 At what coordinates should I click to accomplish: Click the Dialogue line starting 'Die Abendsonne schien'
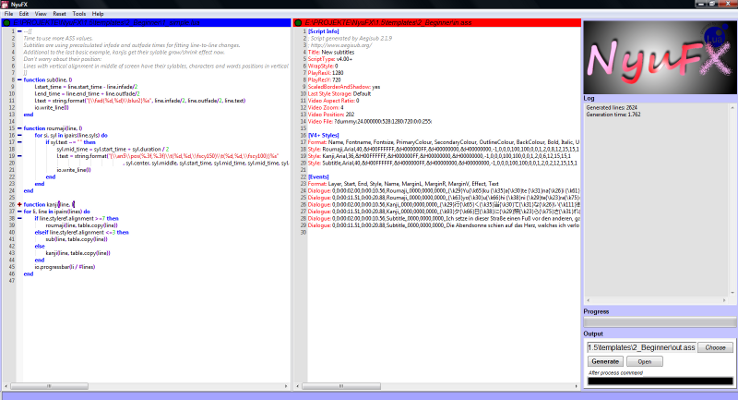point(444,225)
